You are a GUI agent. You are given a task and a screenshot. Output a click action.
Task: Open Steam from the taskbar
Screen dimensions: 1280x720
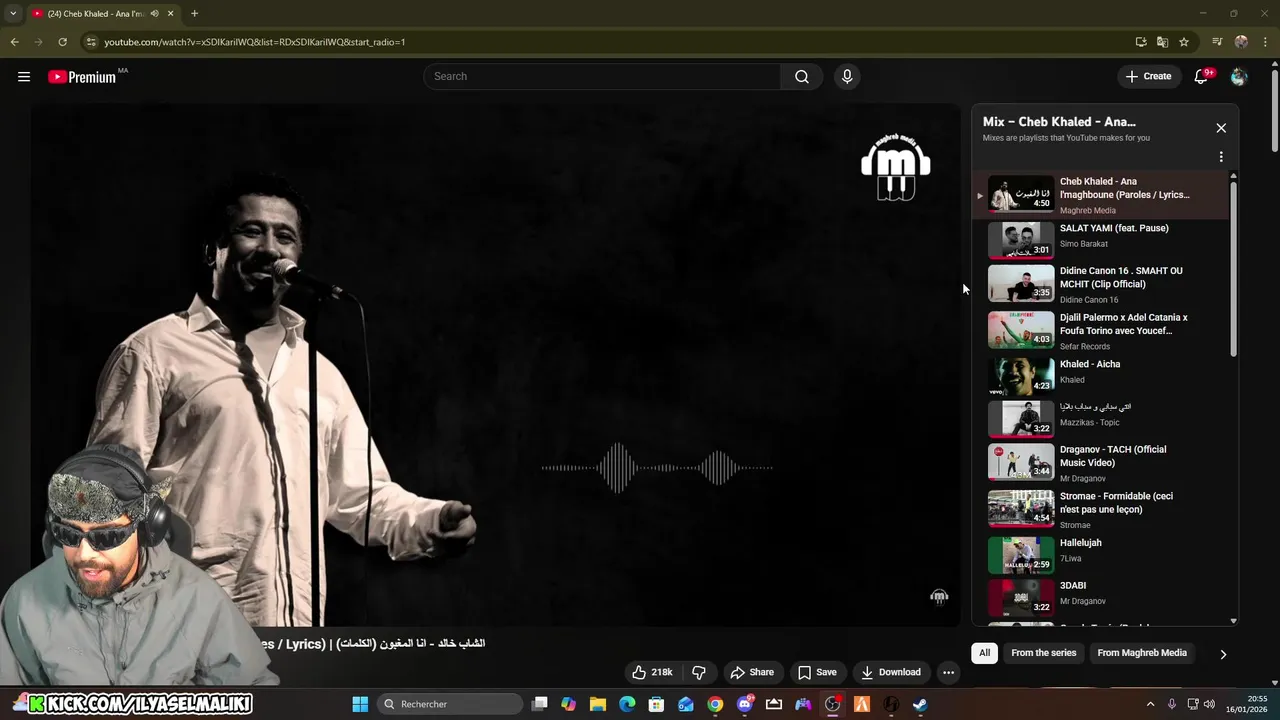click(x=920, y=704)
